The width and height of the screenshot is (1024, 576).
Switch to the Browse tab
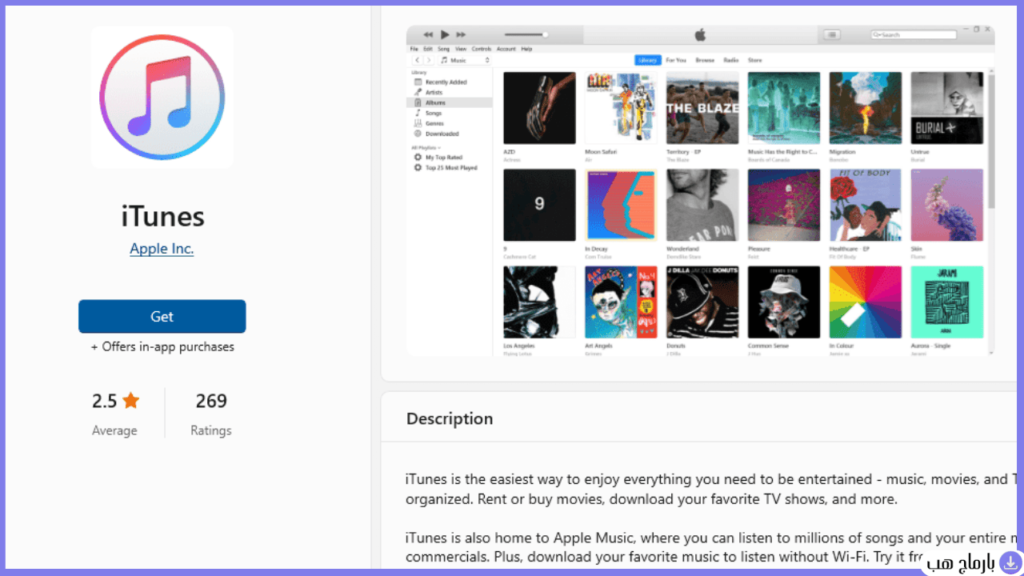705,60
